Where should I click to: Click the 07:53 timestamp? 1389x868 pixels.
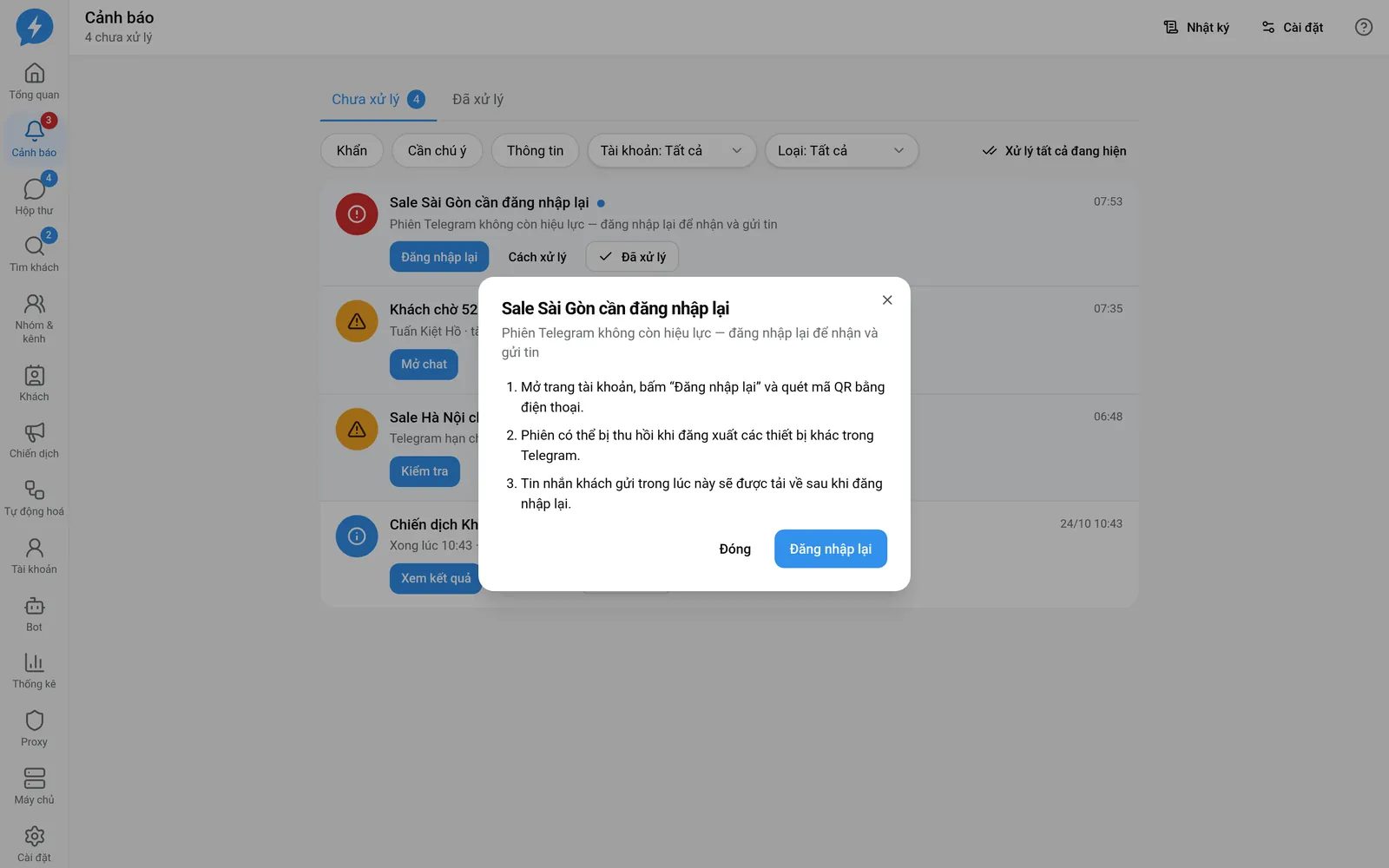tap(1108, 201)
